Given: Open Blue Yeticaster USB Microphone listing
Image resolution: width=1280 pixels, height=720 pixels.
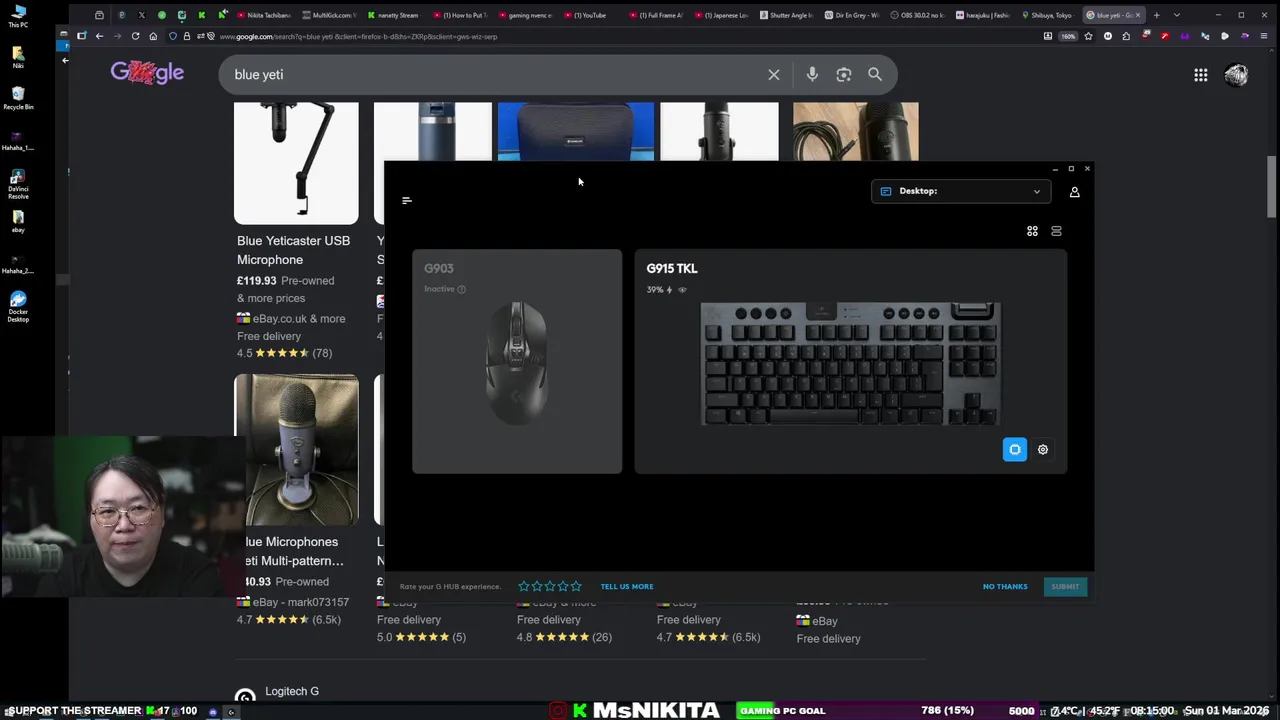Looking at the screenshot, I should 293,250.
